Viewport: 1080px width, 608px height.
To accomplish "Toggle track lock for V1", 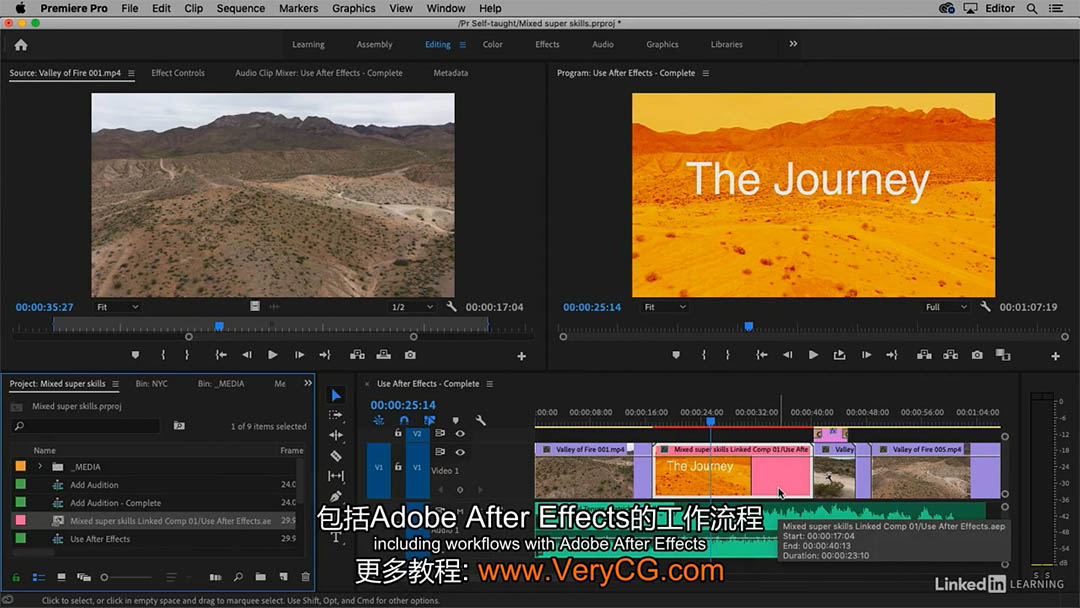I will (397, 467).
